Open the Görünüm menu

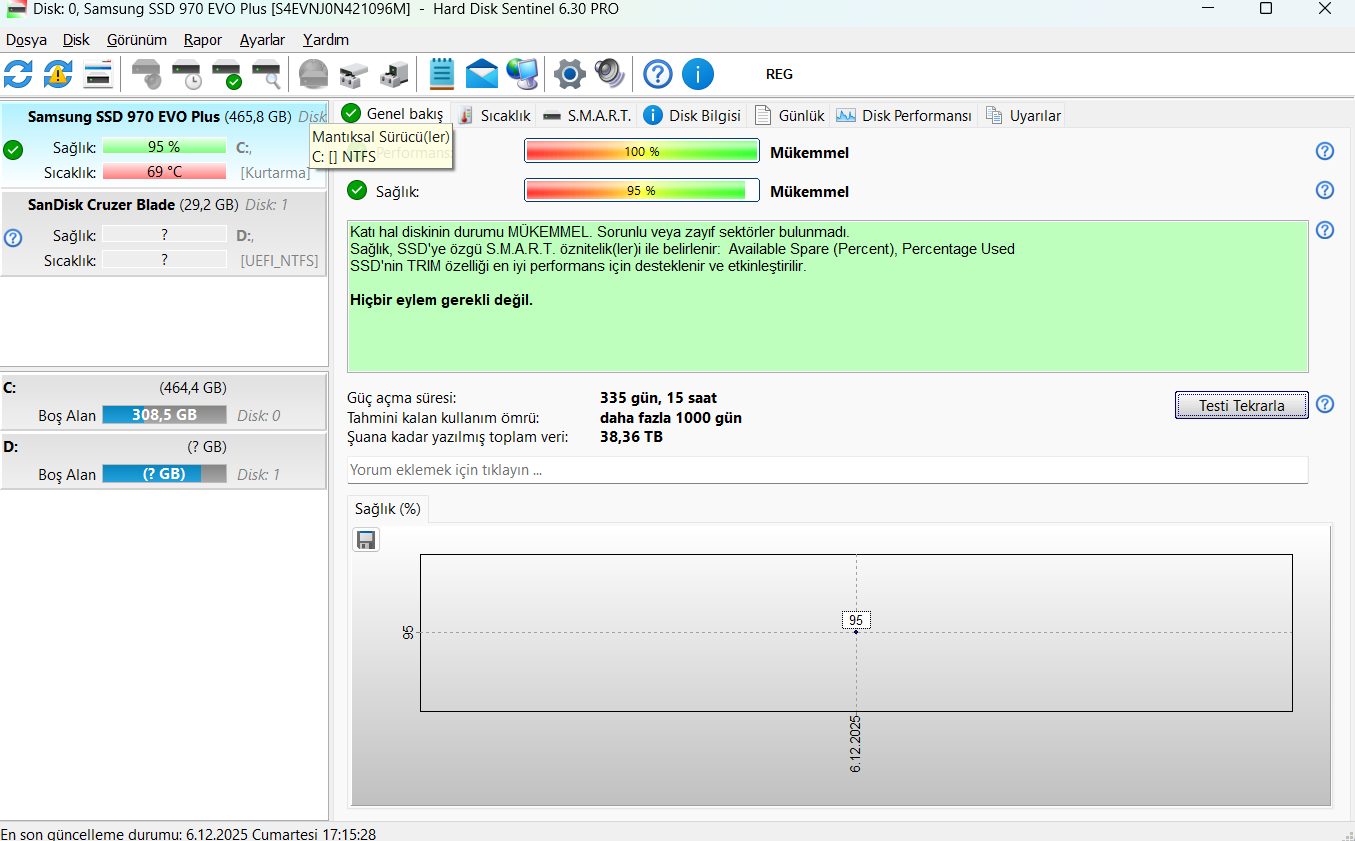coord(137,40)
